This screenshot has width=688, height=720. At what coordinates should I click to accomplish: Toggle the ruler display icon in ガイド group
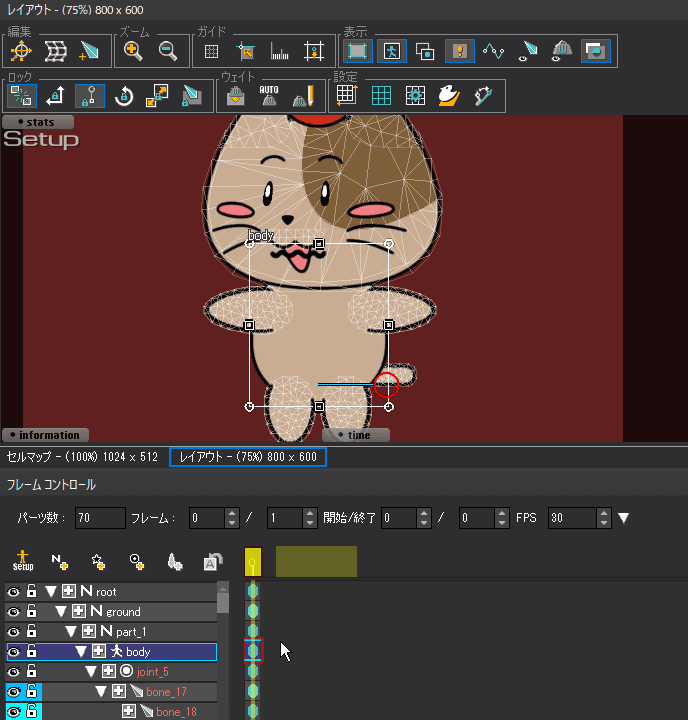(279, 51)
